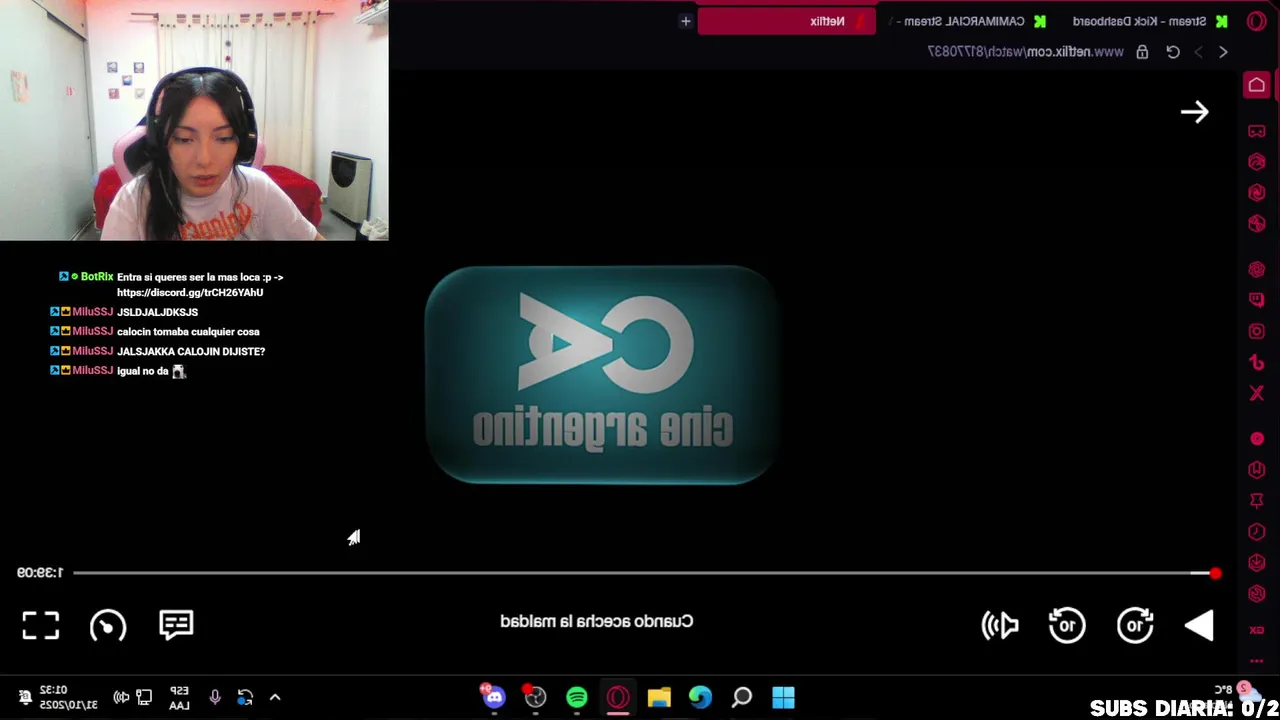Click the browser forward navigation arrow
Image resolution: width=1280 pixels, height=720 pixels.
pyautogui.click(x=1198, y=52)
